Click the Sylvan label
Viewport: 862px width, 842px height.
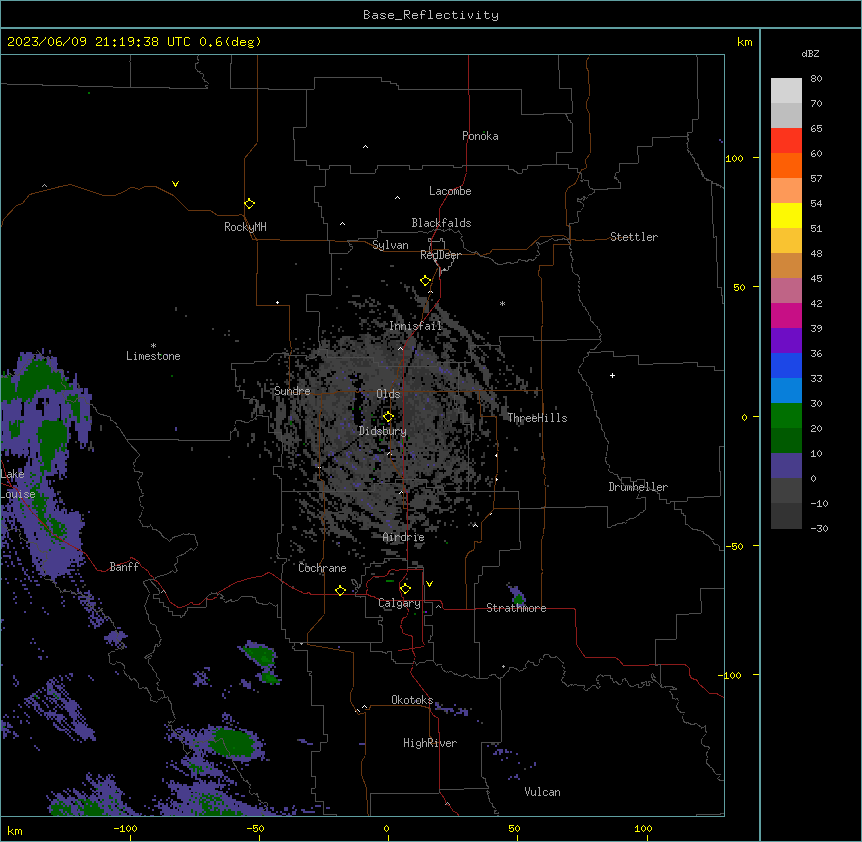(390, 245)
